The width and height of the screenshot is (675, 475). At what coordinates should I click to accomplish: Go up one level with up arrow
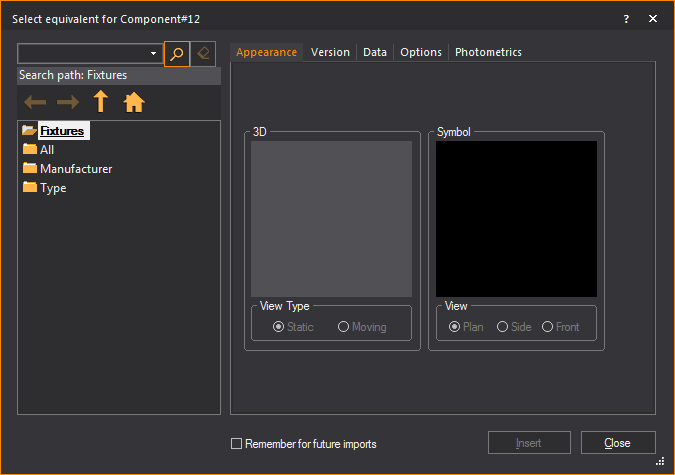point(100,101)
